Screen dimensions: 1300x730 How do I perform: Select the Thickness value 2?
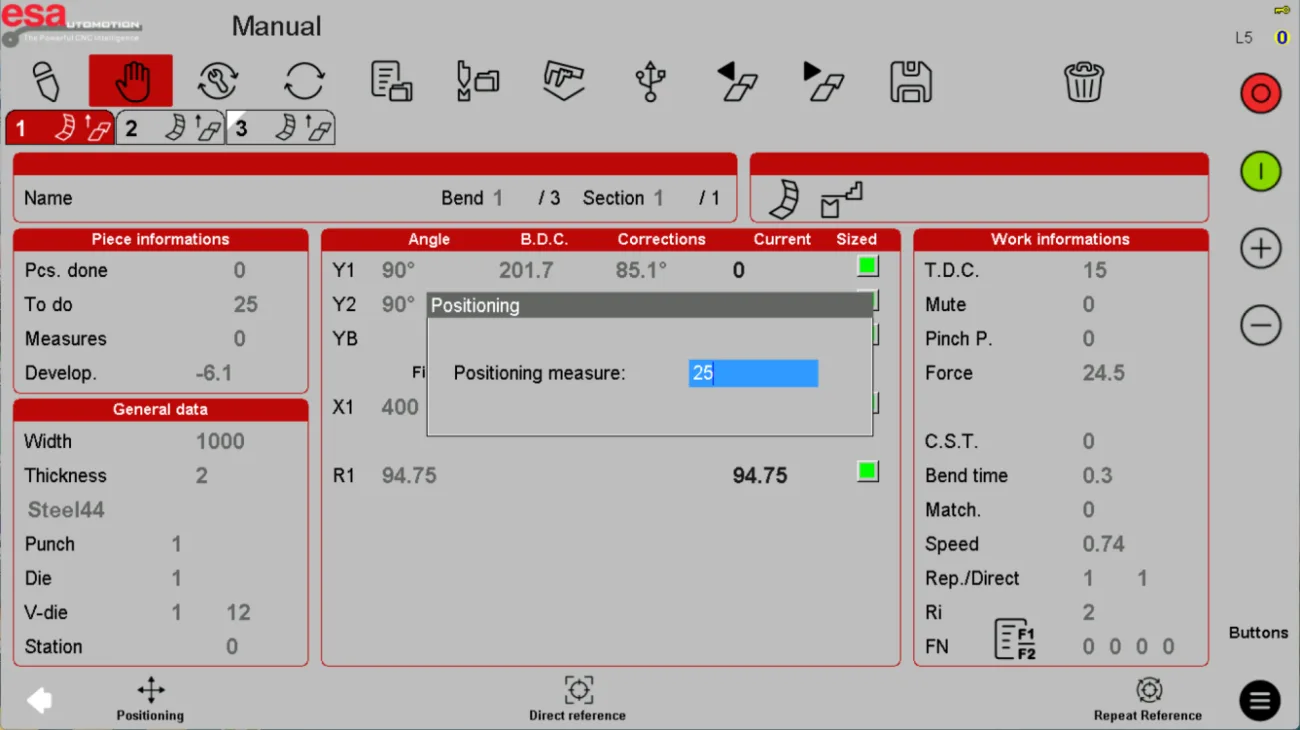201,476
